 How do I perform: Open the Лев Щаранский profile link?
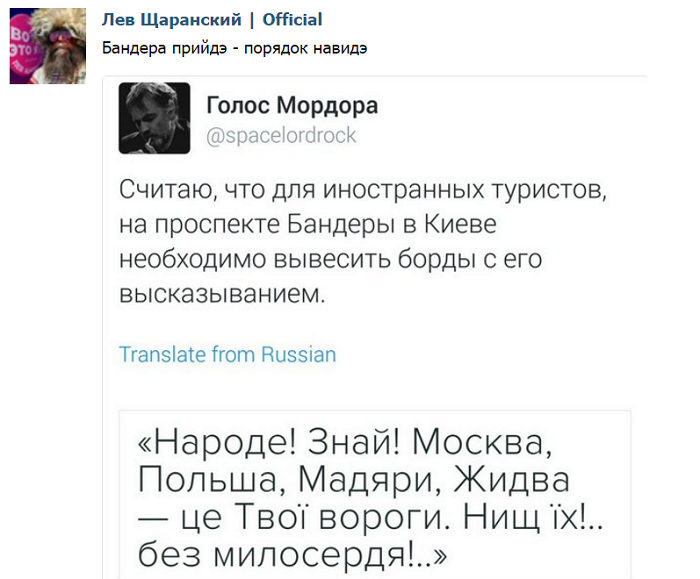[172, 20]
